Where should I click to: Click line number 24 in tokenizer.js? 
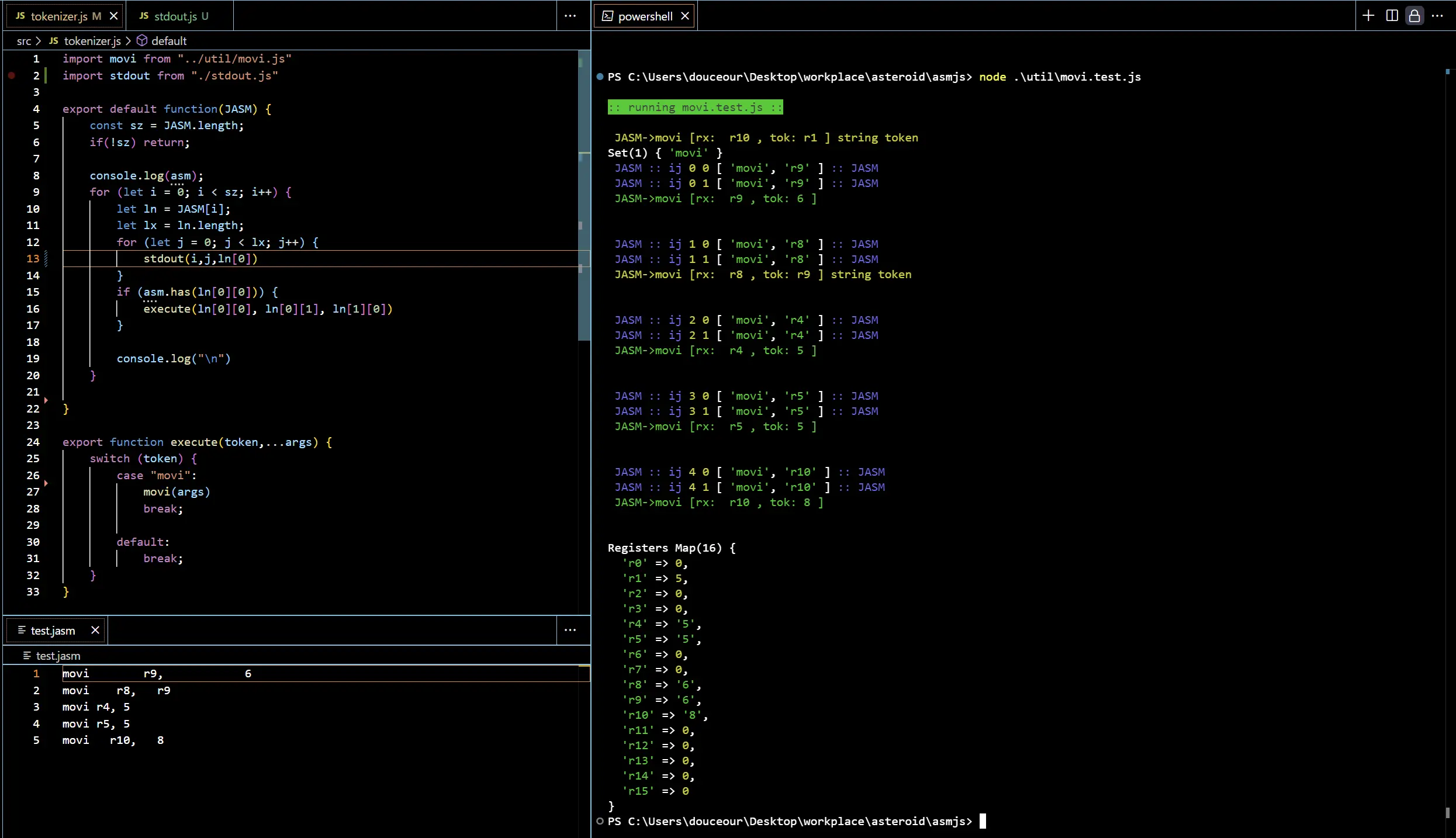[33, 442]
